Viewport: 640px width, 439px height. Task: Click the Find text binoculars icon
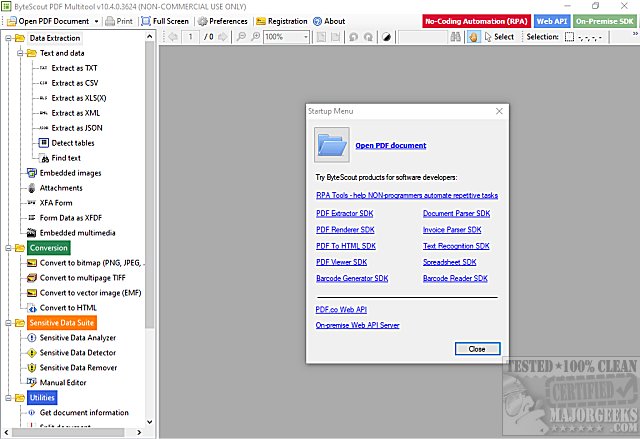tap(43, 158)
